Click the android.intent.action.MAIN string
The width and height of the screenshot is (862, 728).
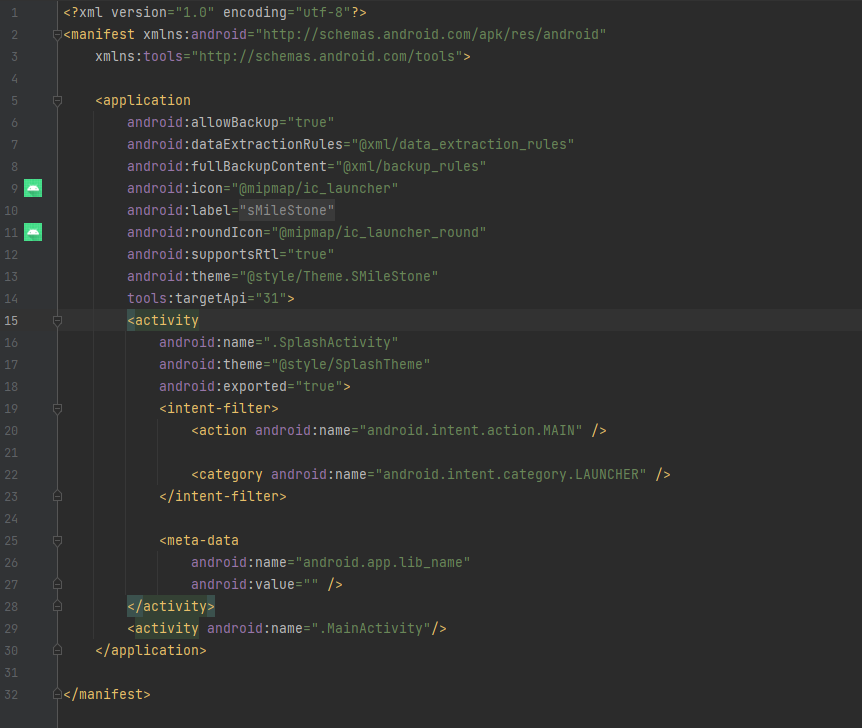(471, 431)
